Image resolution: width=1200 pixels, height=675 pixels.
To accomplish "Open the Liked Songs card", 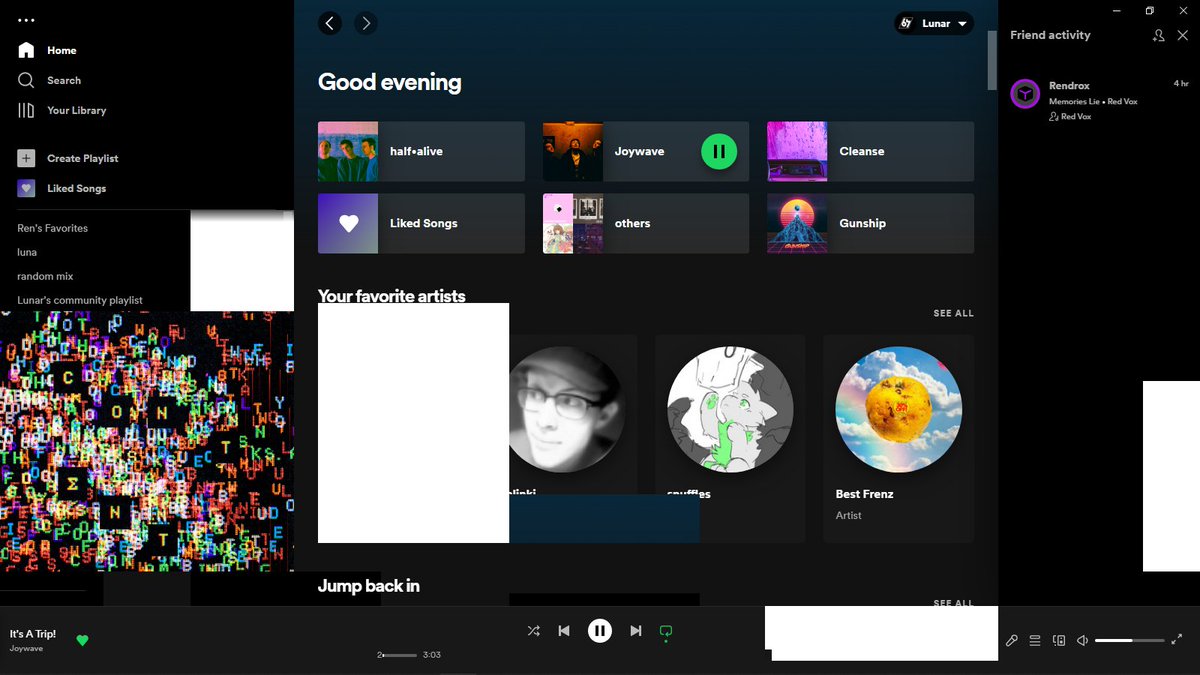I will 421,223.
